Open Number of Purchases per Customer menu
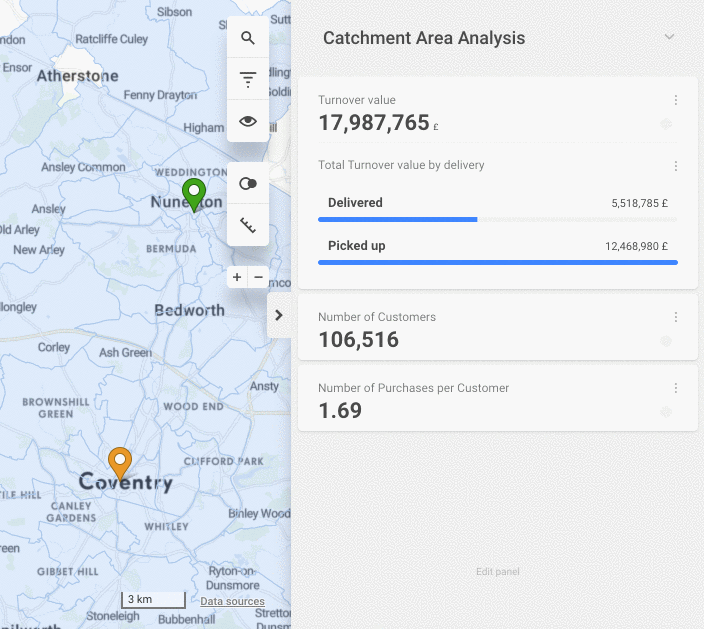Screen dimensions: 704x629 coord(676,388)
